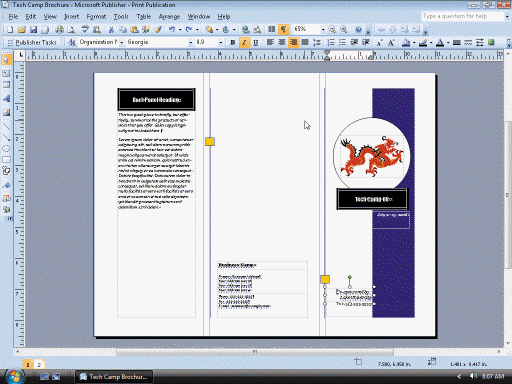Open the Insert menu

[71, 17]
